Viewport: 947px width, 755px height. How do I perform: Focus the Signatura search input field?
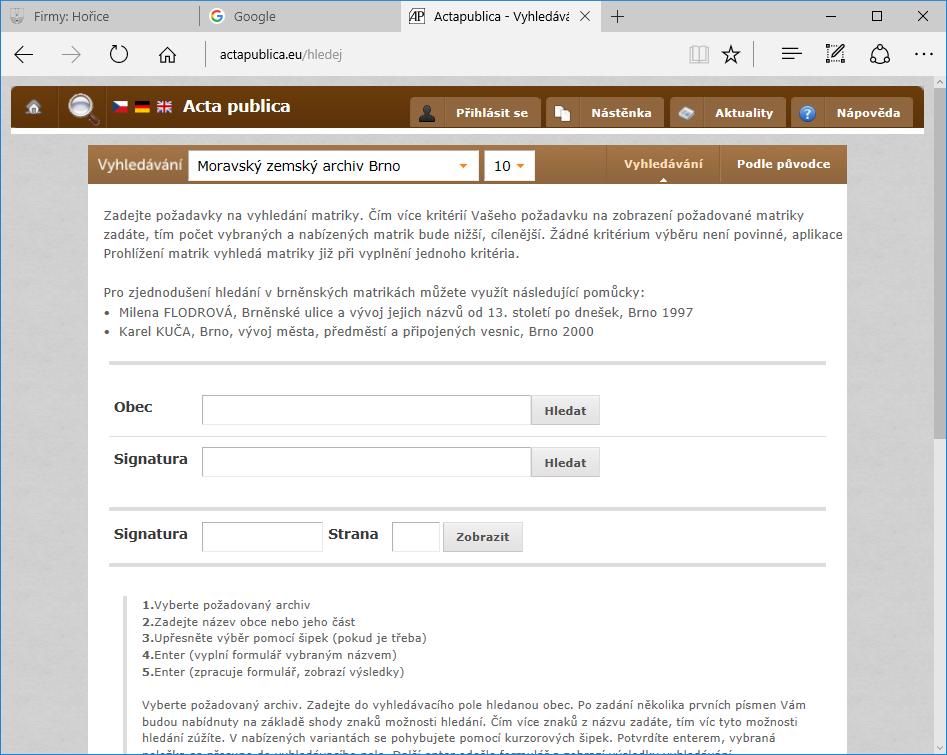[x=366, y=462]
